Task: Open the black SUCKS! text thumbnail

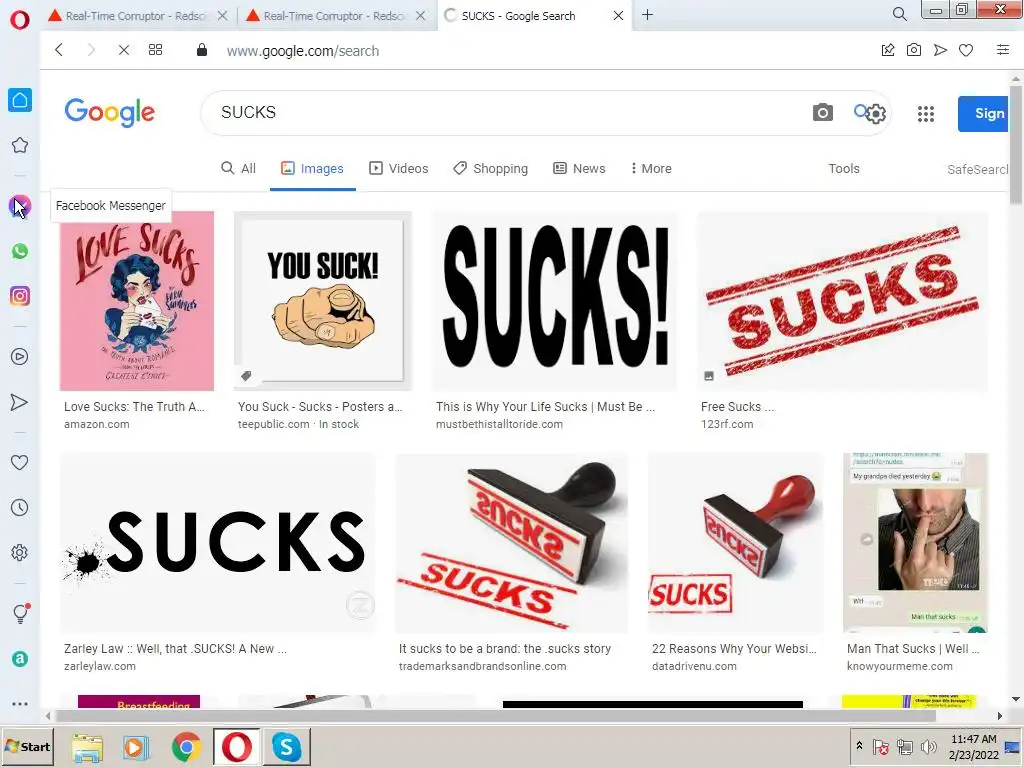Action: pos(554,301)
